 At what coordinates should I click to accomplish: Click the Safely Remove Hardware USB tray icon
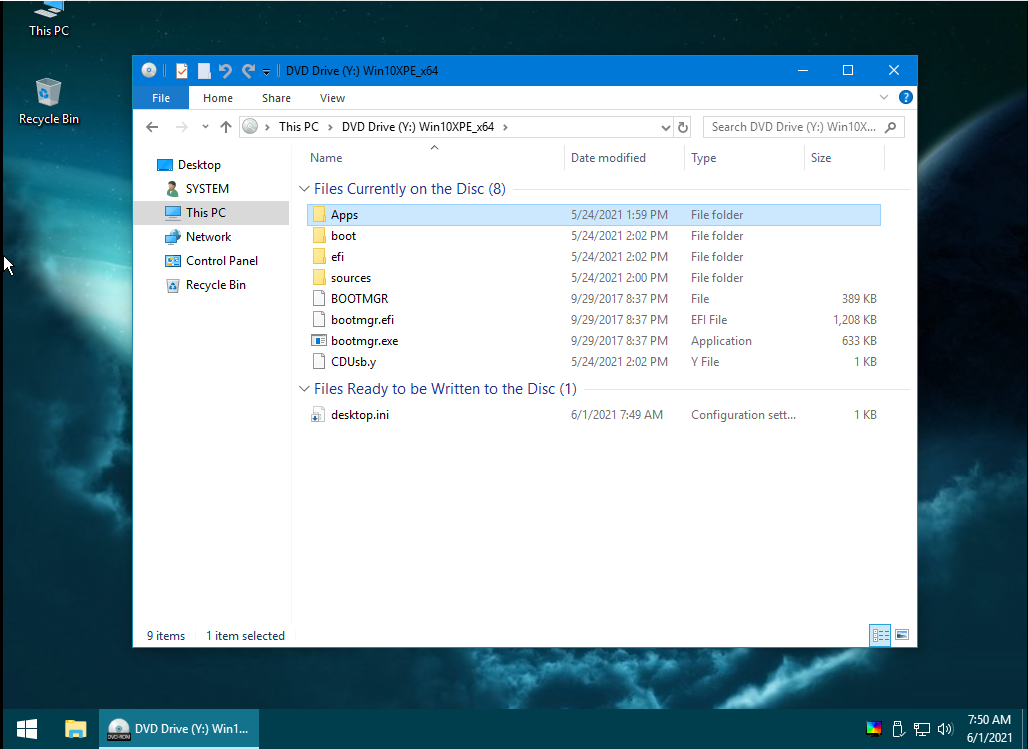pos(898,729)
